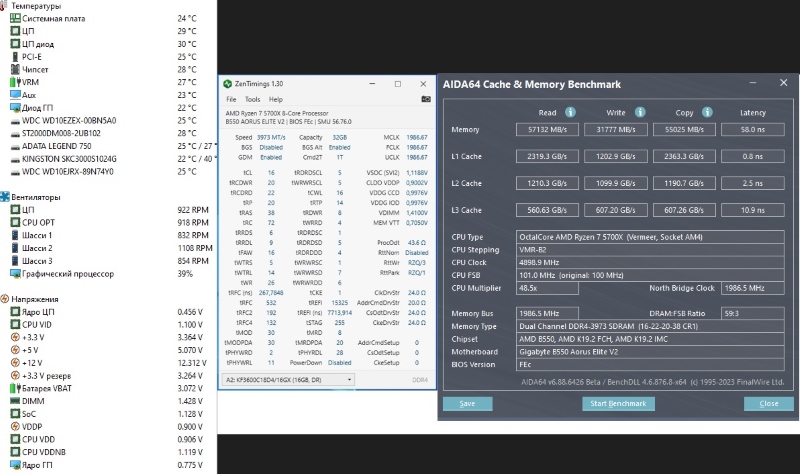800x474 pixels.
Task: Click the Copy info icon in AIDA64
Action: tap(707, 112)
